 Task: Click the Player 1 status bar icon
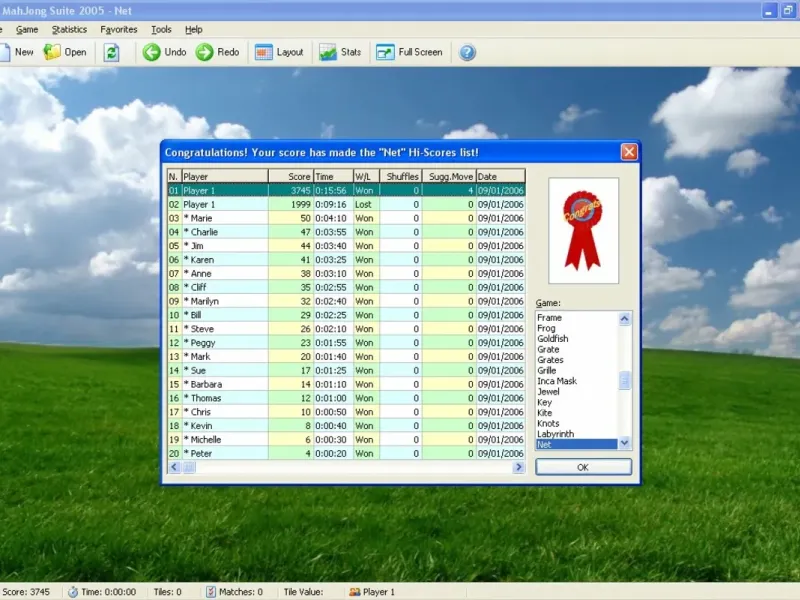click(355, 592)
